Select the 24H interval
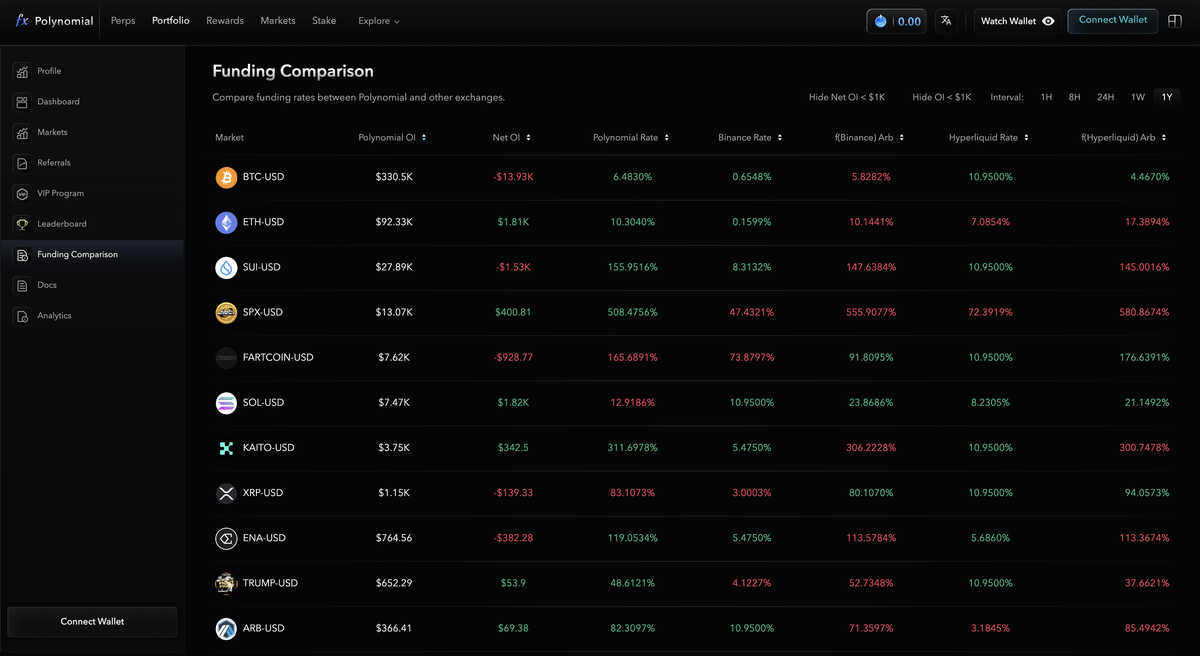1200x656 pixels. (1105, 97)
